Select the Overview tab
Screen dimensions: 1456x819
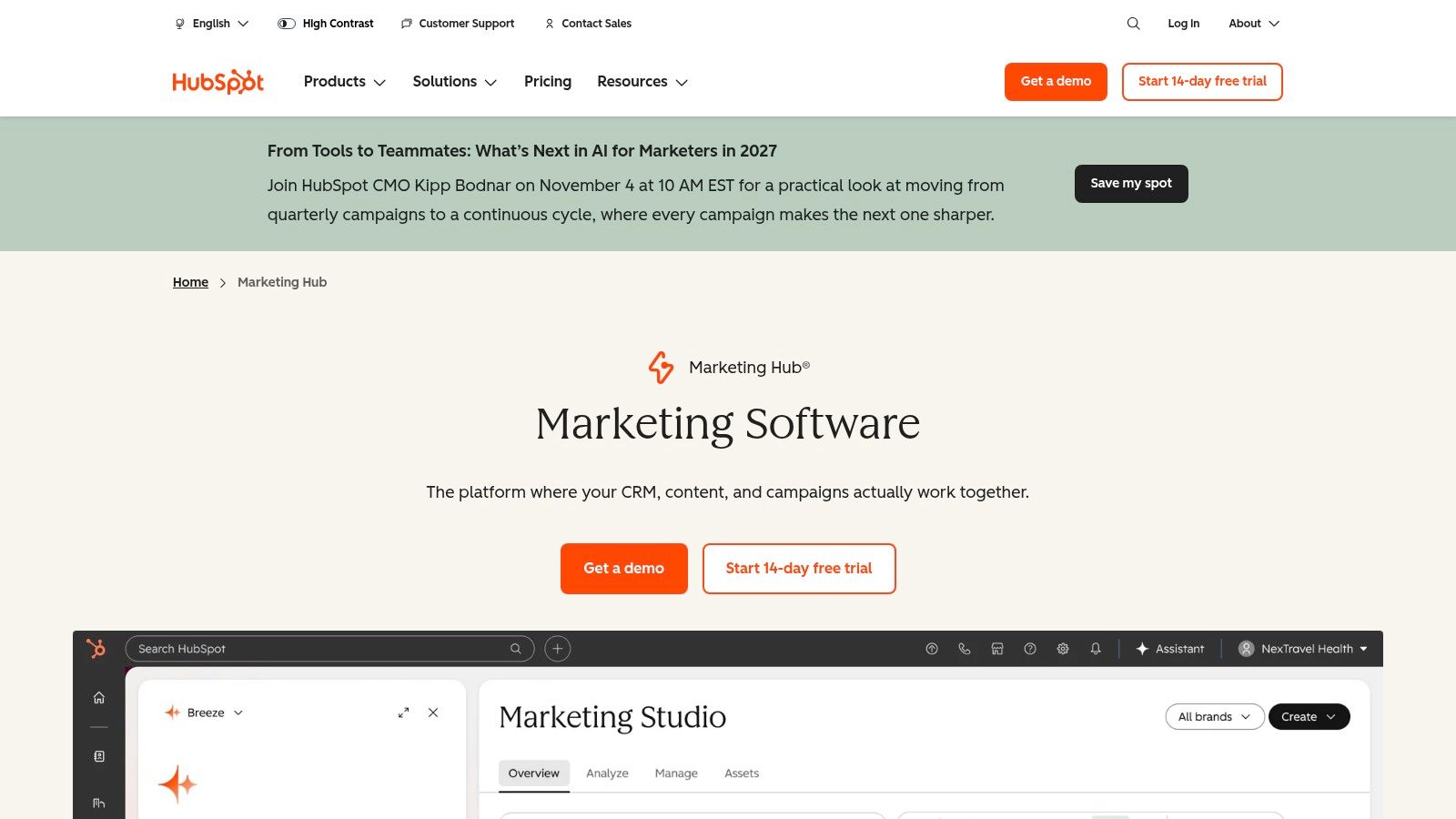(x=534, y=773)
